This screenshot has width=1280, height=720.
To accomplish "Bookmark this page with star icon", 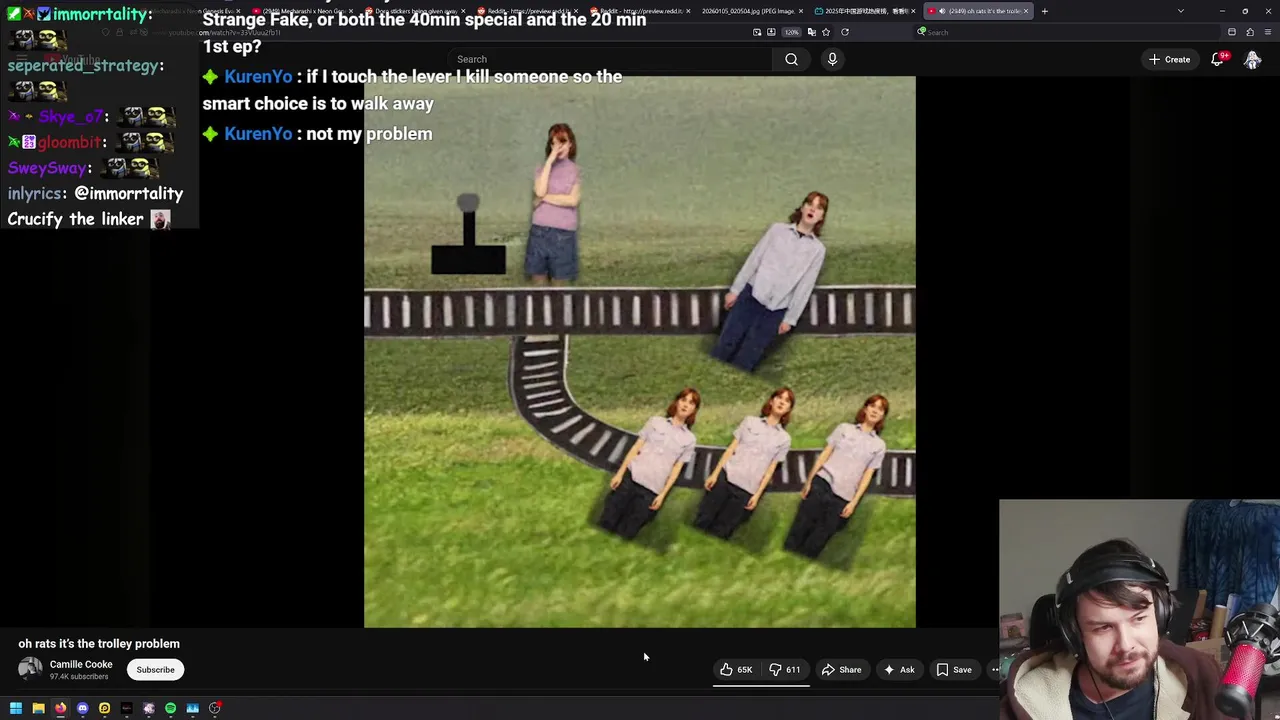I will click(826, 32).
